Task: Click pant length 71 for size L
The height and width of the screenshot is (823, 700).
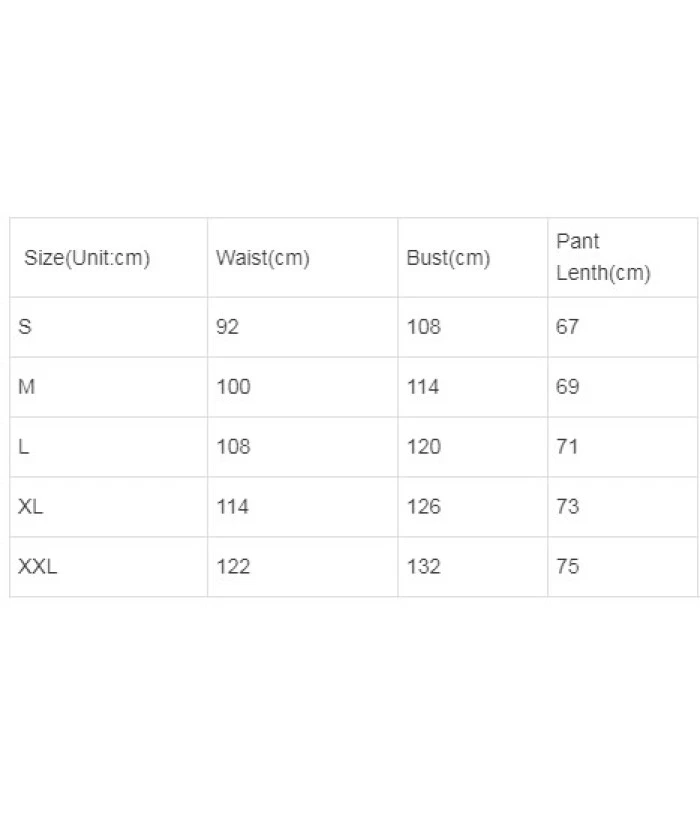Action: tap(567, 447)
